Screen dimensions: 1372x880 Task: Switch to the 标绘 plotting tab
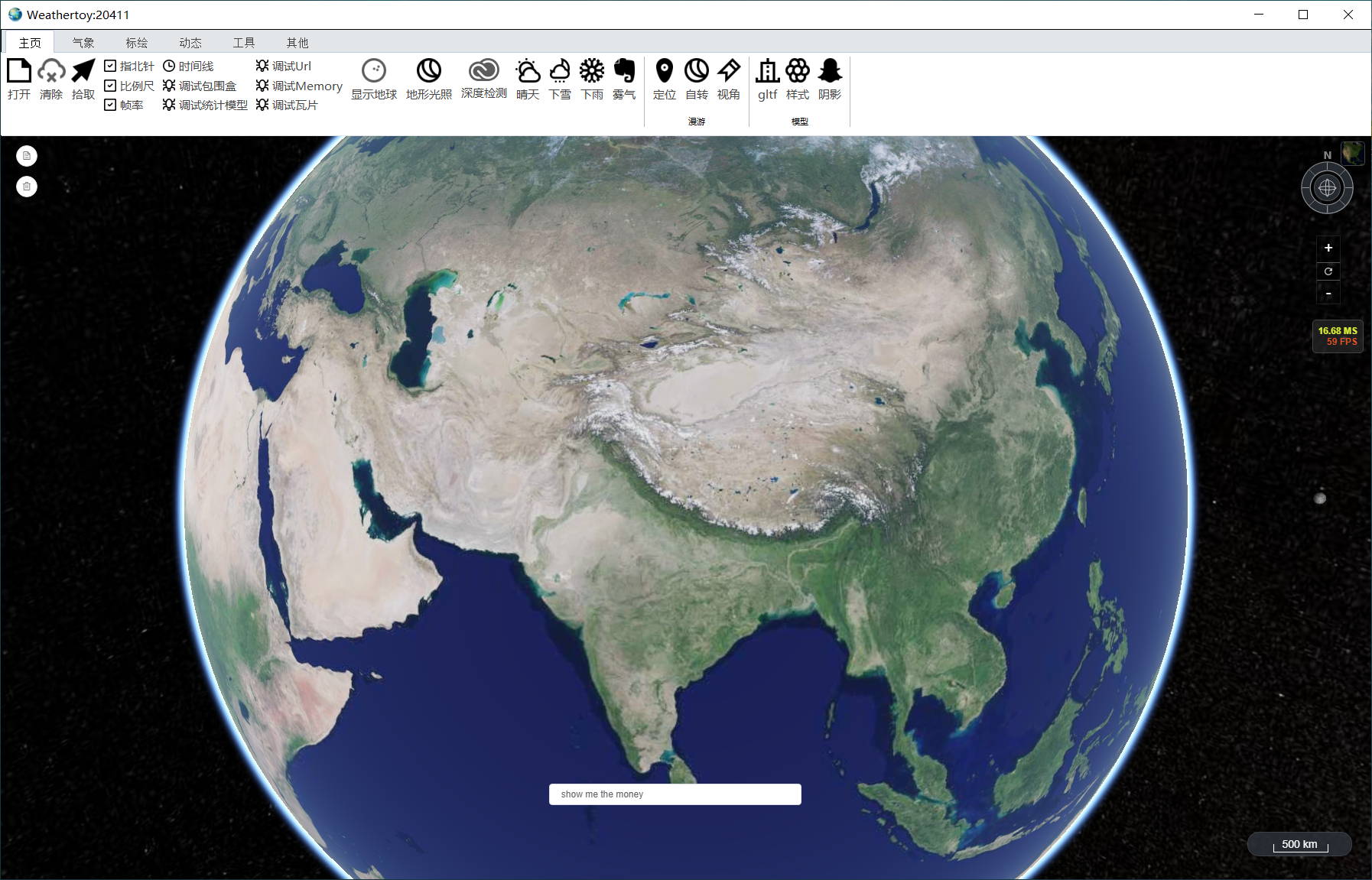click(x=137, y=43)
